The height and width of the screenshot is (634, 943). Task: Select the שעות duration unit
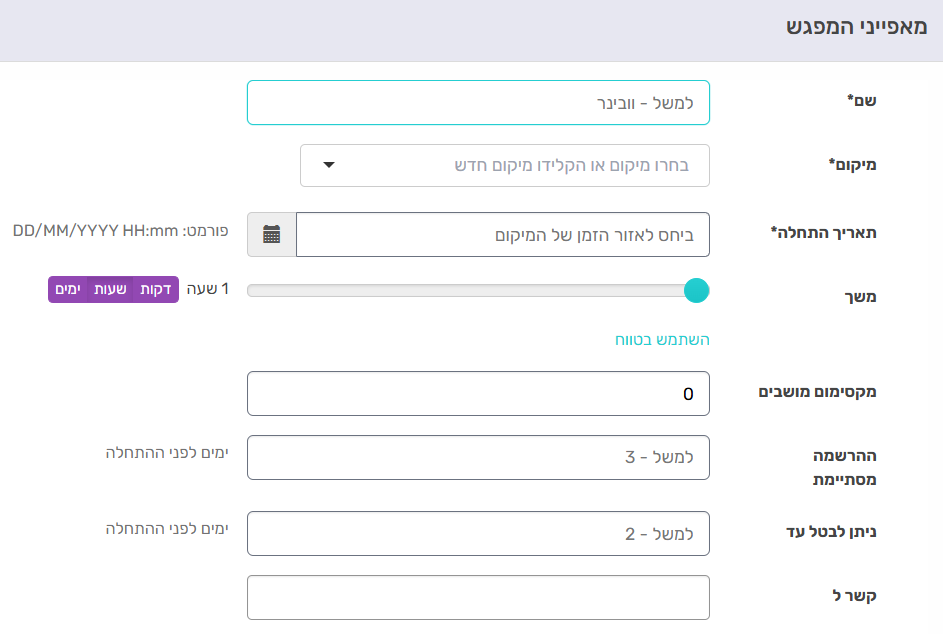(110, 289)
